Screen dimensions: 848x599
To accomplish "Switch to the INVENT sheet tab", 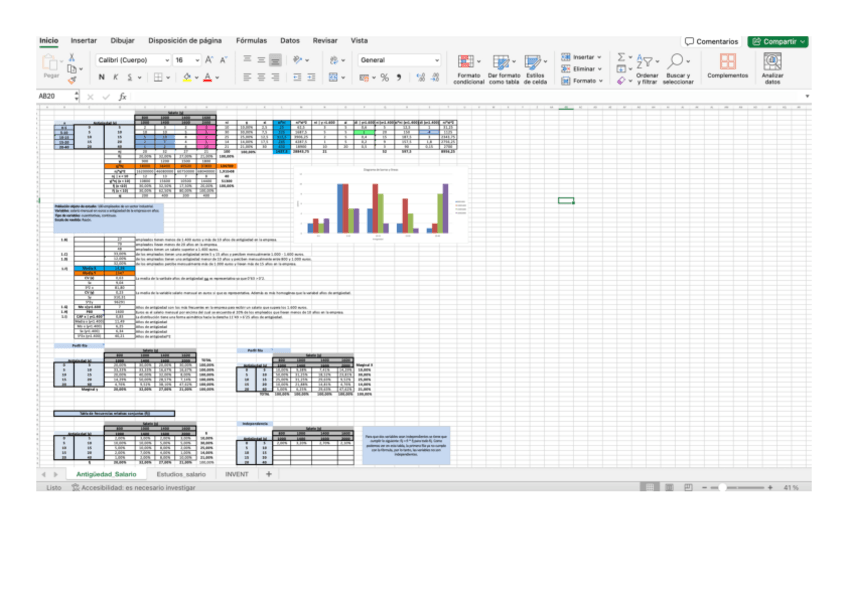I will 236,474.
